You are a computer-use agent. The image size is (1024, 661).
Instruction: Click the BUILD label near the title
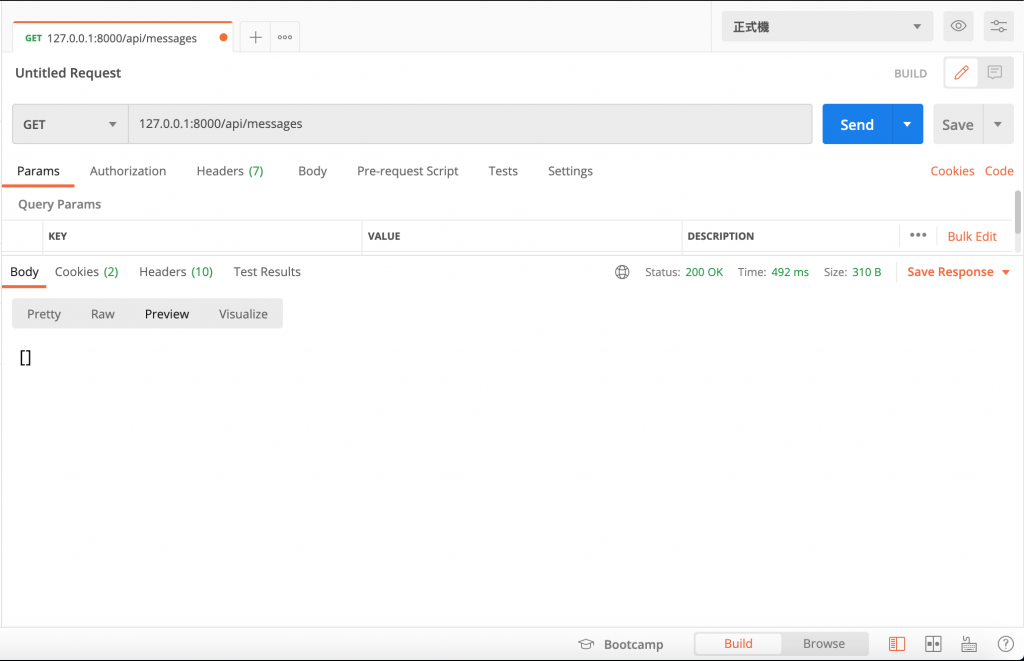point(910,74)
